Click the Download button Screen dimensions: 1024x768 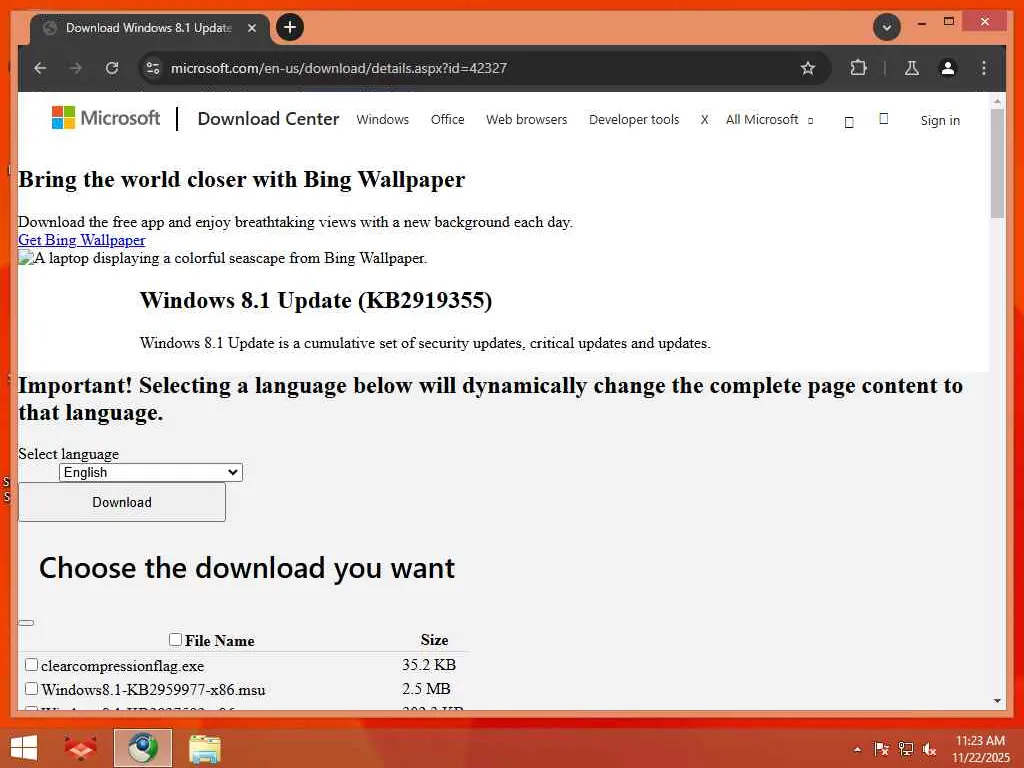point(122,502)
